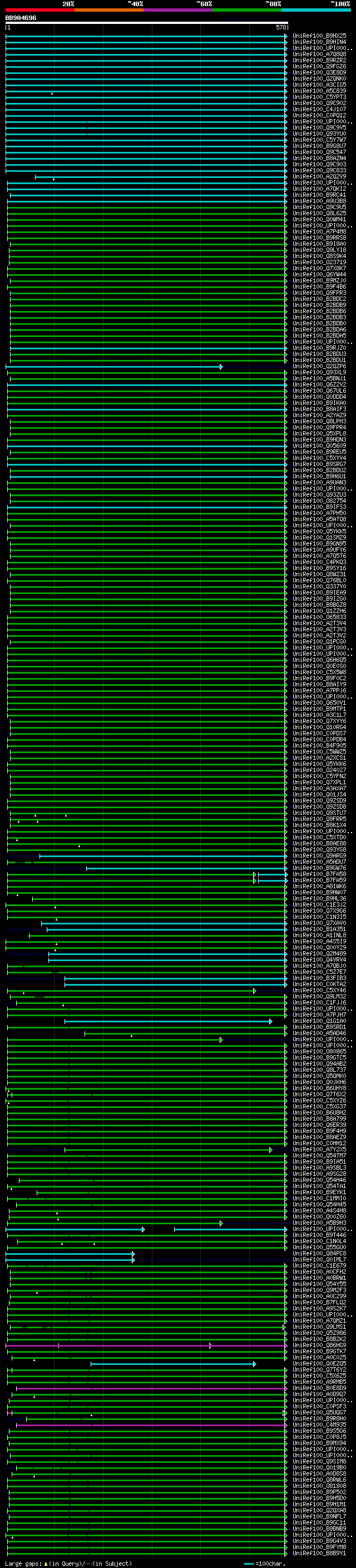Click the cyan ~100% identity legend bar
Screen dimensions: 356x1568
pyautogui.click(x=317, y=10)
